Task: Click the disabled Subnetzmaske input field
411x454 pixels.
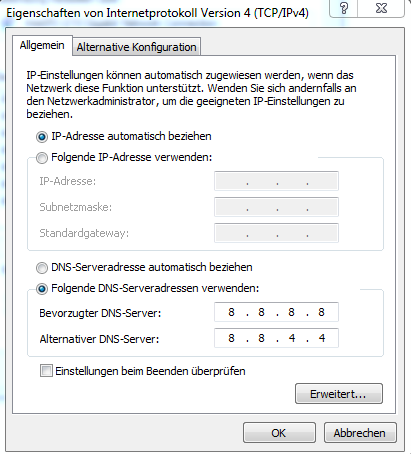Action: [x=276, y=207]
